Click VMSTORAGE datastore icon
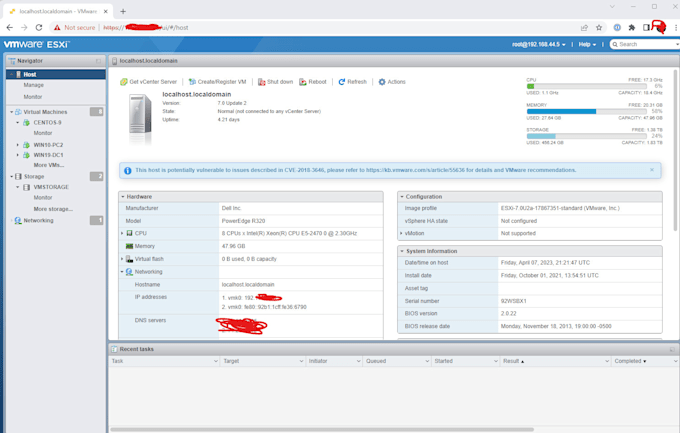Screen dimensions: 680x433 point(26,187)
